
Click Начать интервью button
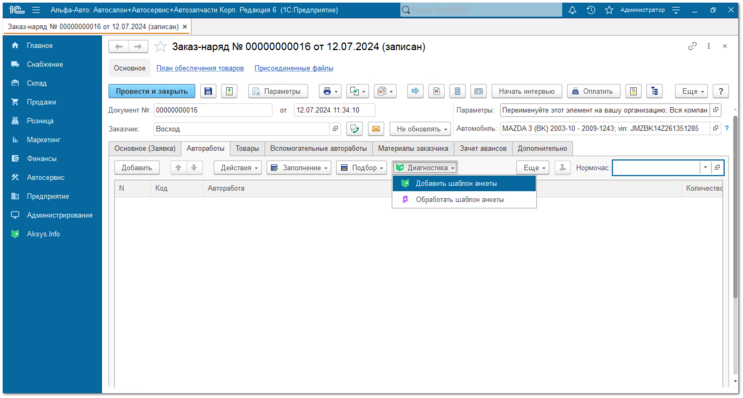[x=526, y=91]
